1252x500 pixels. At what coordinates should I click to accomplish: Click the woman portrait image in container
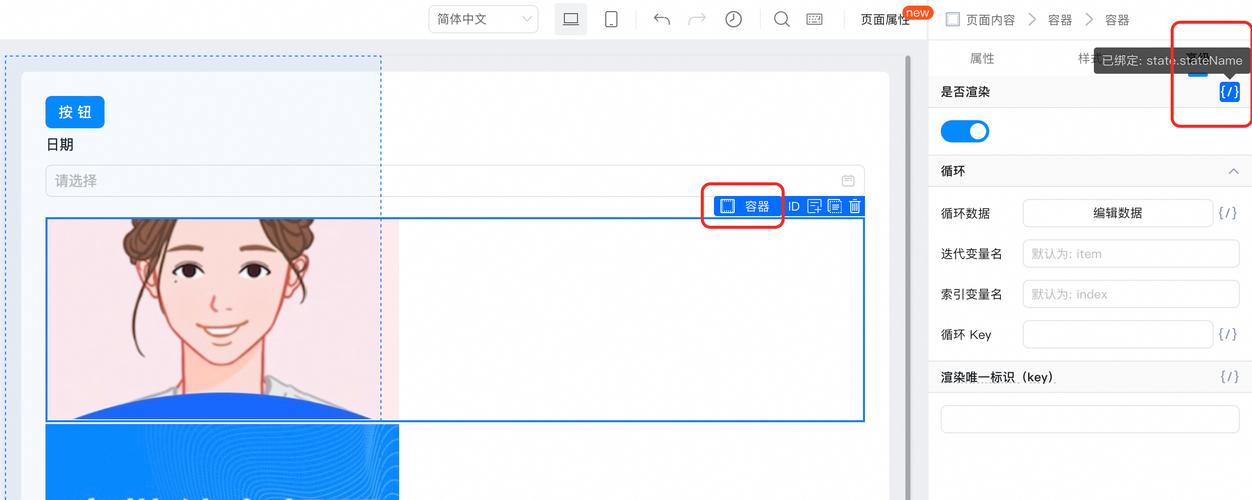pyautogui.click(x=222, y=319)
